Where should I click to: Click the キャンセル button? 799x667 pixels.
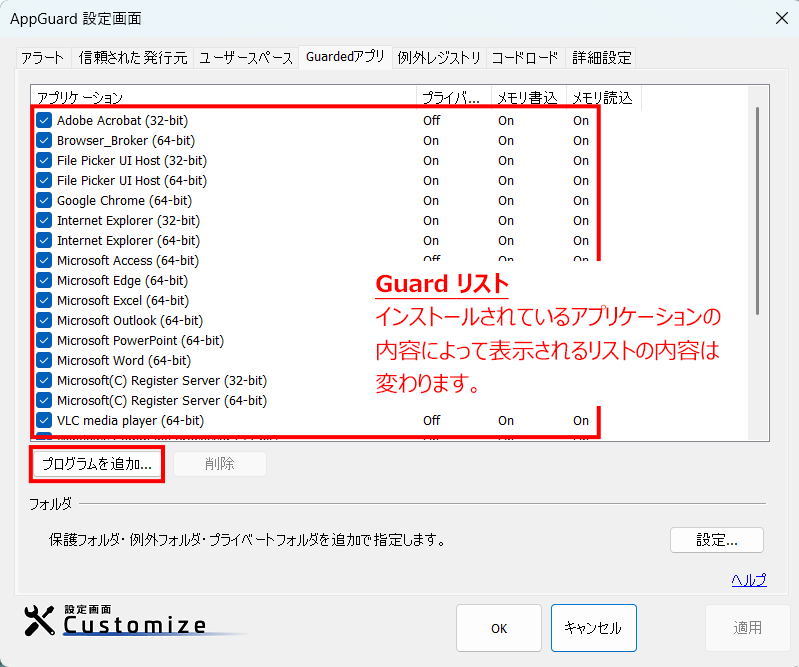coord(593,628)
